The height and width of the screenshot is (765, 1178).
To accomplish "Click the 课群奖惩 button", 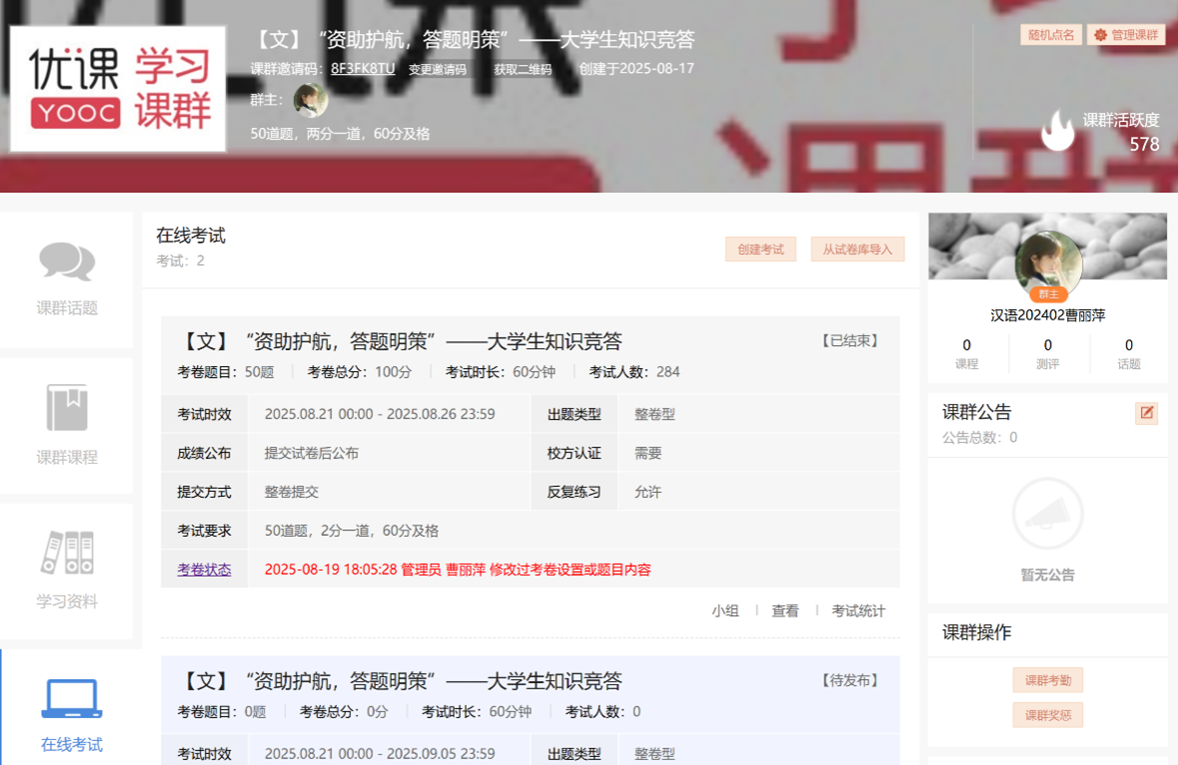I will pyautogui.click(x=1047, y=715).
